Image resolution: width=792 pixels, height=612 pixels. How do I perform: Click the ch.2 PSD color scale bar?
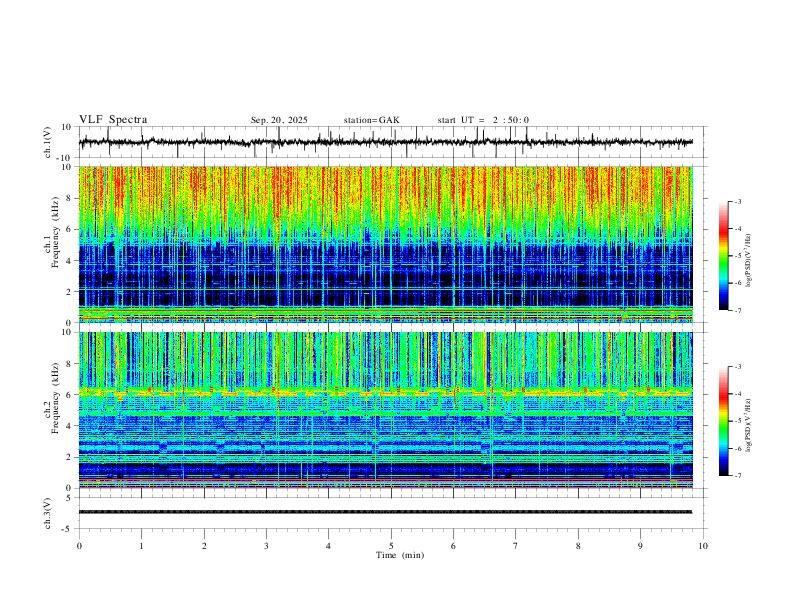coord(724,421)
